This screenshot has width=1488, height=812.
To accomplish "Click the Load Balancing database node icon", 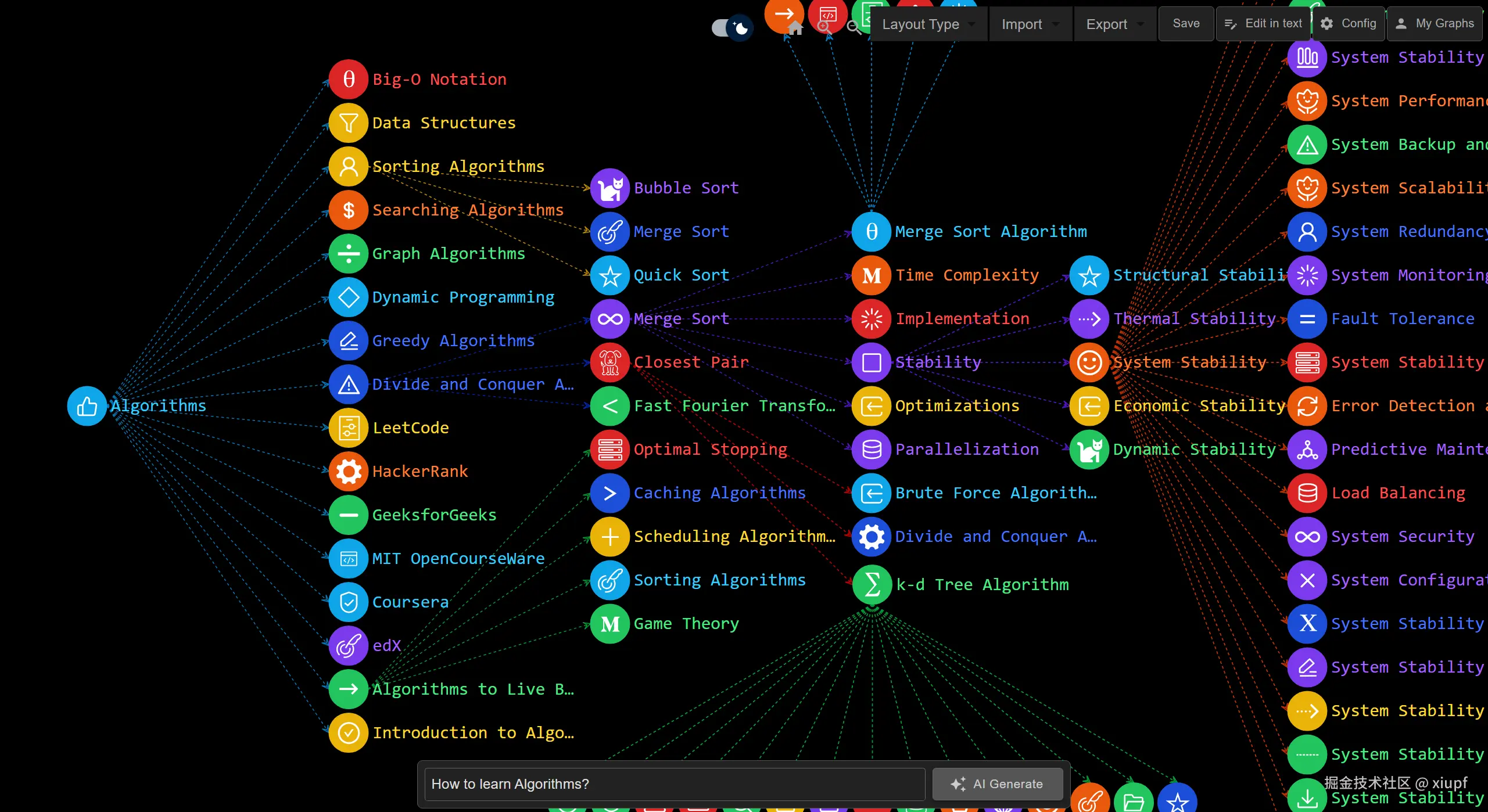I will (1307, 493).
